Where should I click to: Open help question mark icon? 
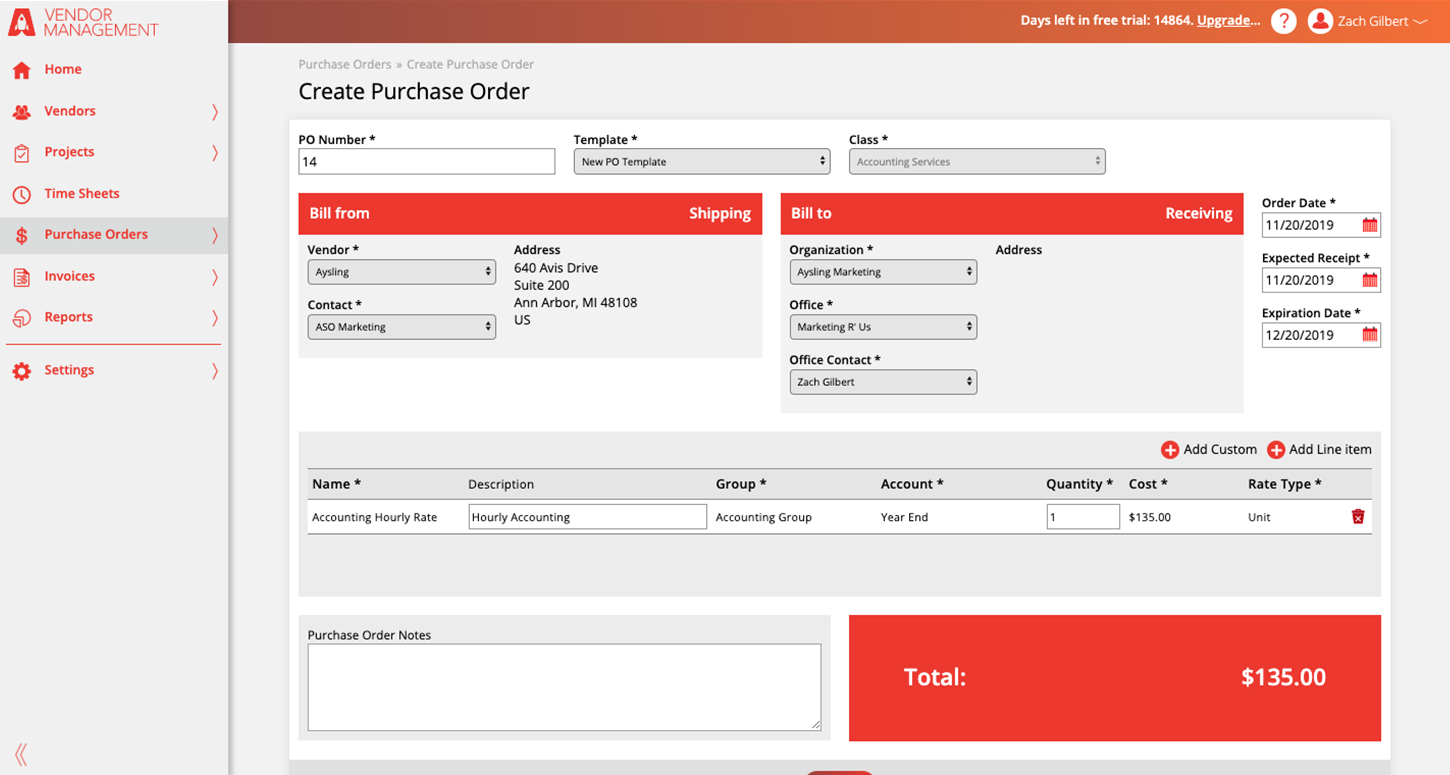[x=1284, y=21]
